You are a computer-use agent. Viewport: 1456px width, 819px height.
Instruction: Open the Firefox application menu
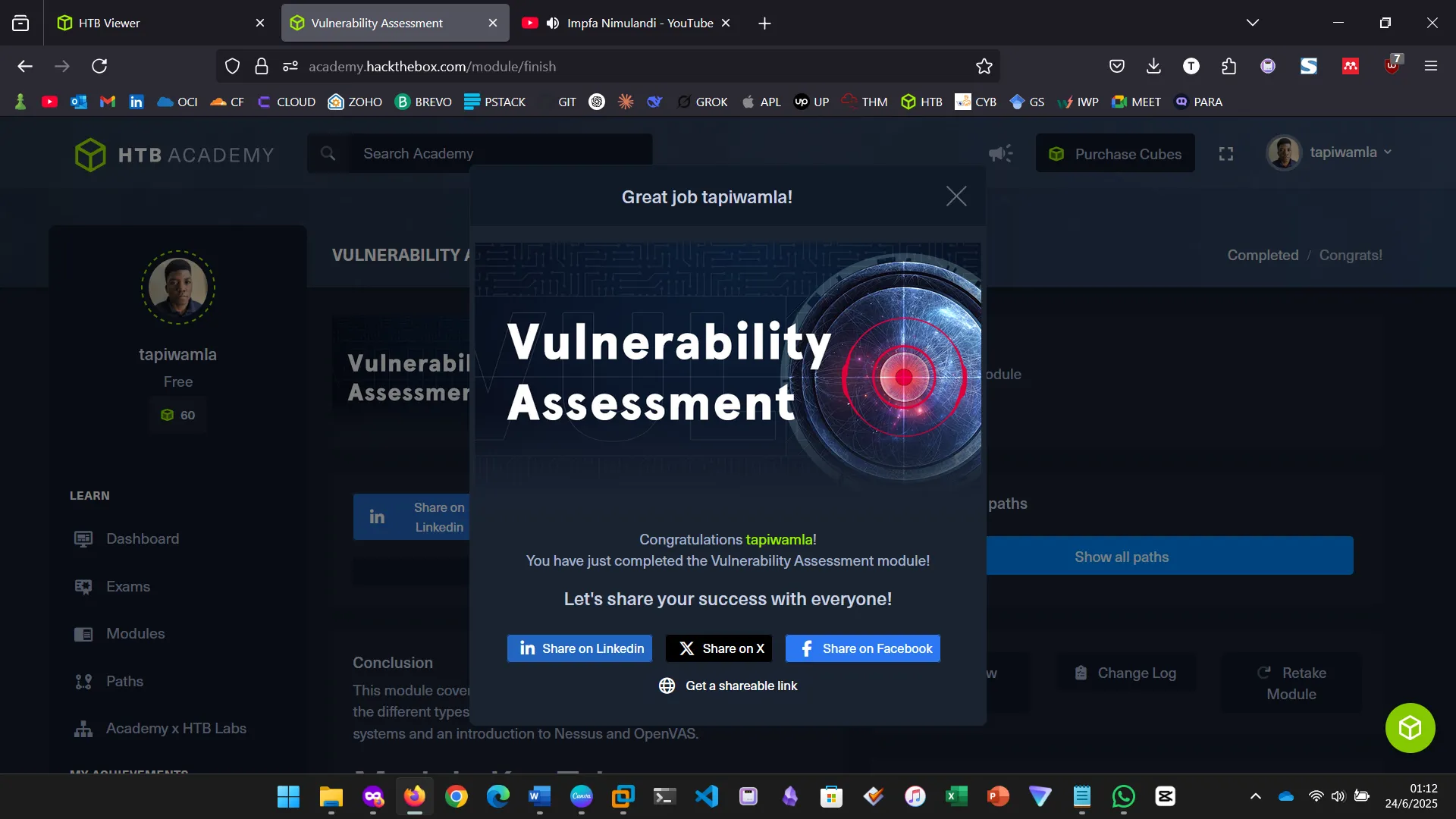tap(1431, 67)
